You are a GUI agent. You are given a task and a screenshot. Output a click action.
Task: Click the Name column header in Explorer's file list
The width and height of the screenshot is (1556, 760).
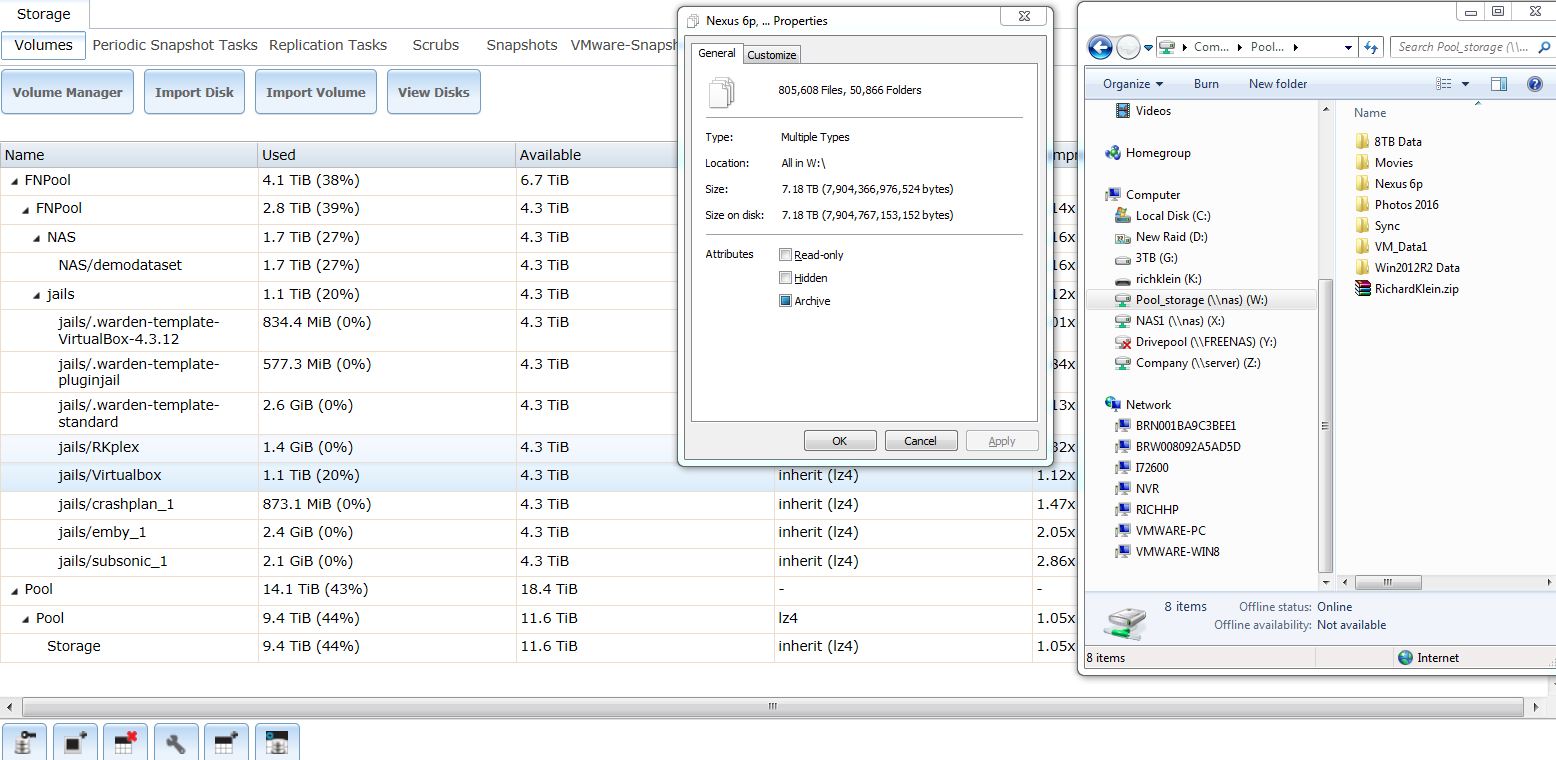1370,113
